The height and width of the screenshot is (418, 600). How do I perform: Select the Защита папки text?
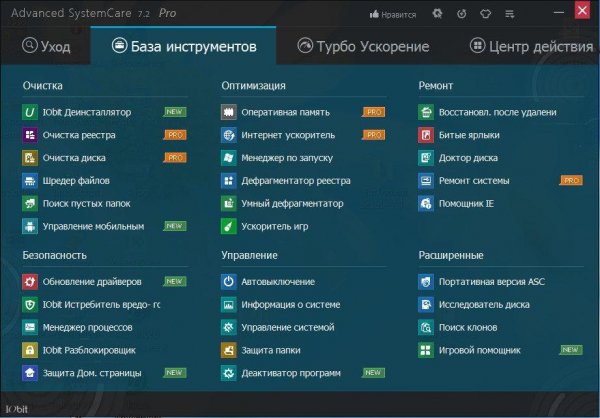tap(271, 350)
